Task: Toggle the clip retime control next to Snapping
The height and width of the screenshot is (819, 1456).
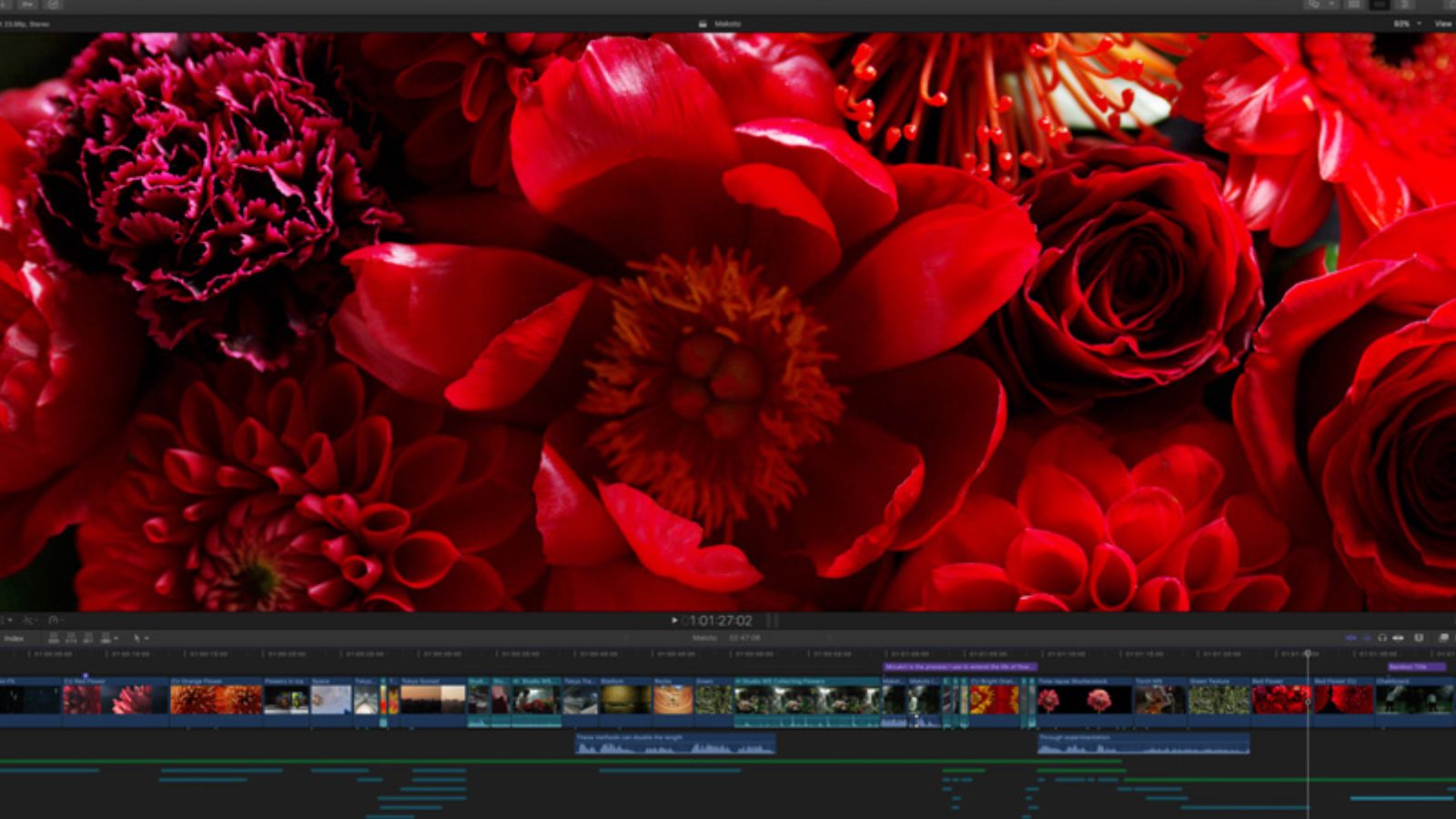Action: coord(1418,638)
